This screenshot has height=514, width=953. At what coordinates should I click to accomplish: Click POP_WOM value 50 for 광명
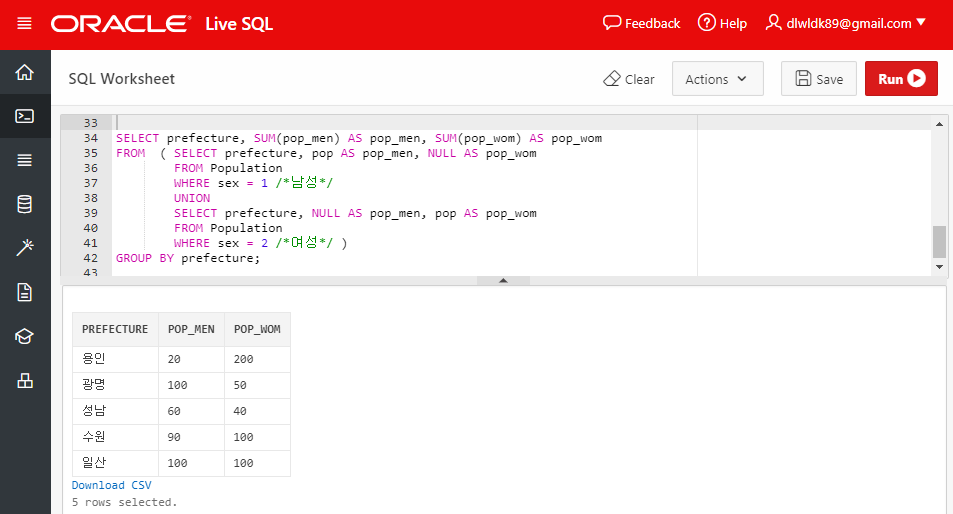pos(257,385)
